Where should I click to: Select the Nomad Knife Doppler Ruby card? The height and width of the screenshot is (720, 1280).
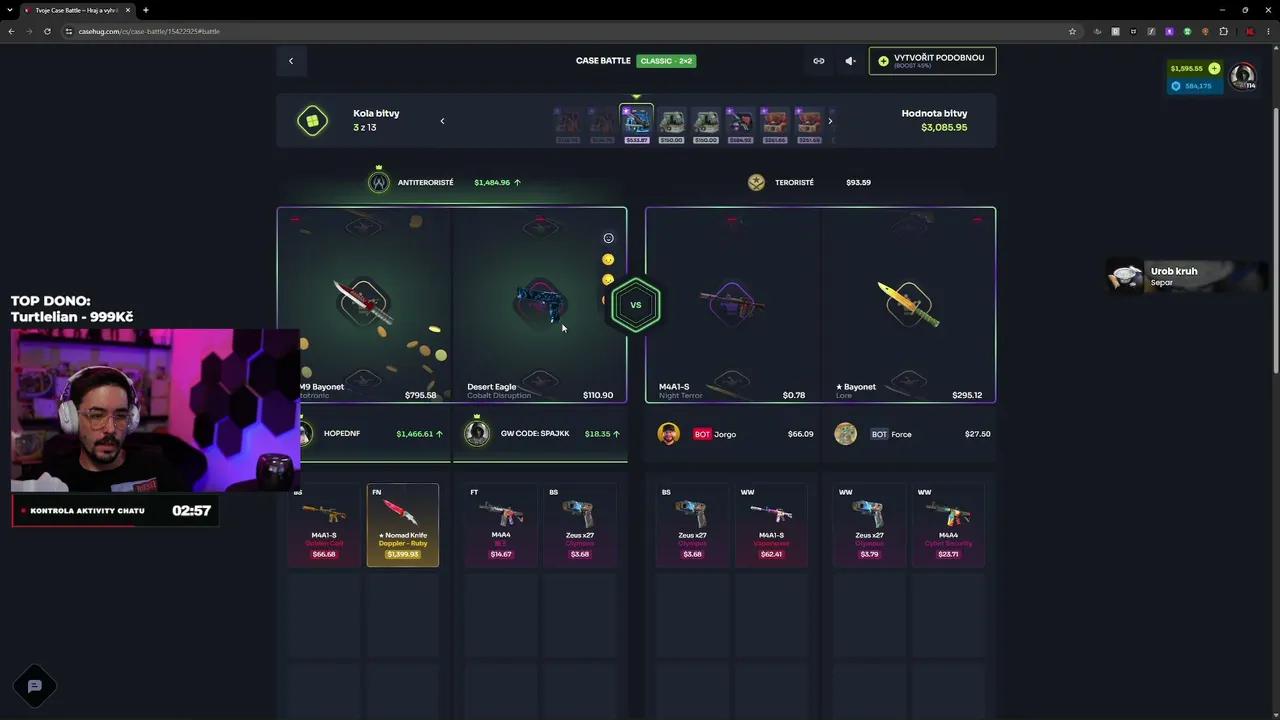(403, 525)
